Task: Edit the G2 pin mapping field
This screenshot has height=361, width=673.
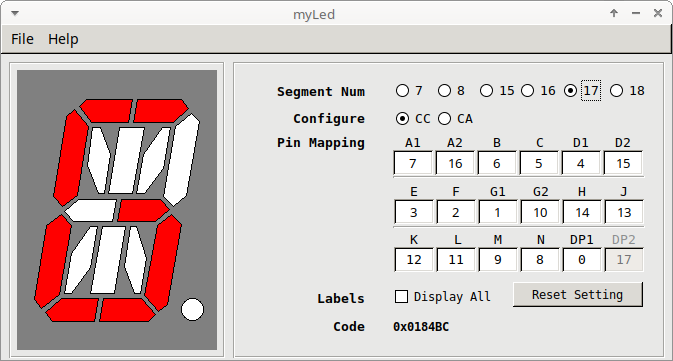Action: (540, 212)
